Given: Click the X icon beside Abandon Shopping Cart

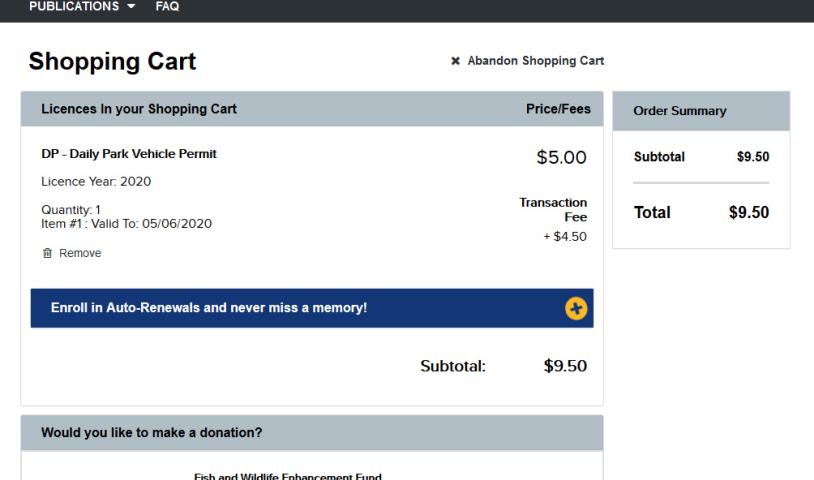Looking at the screenshot, I should 455,61.
